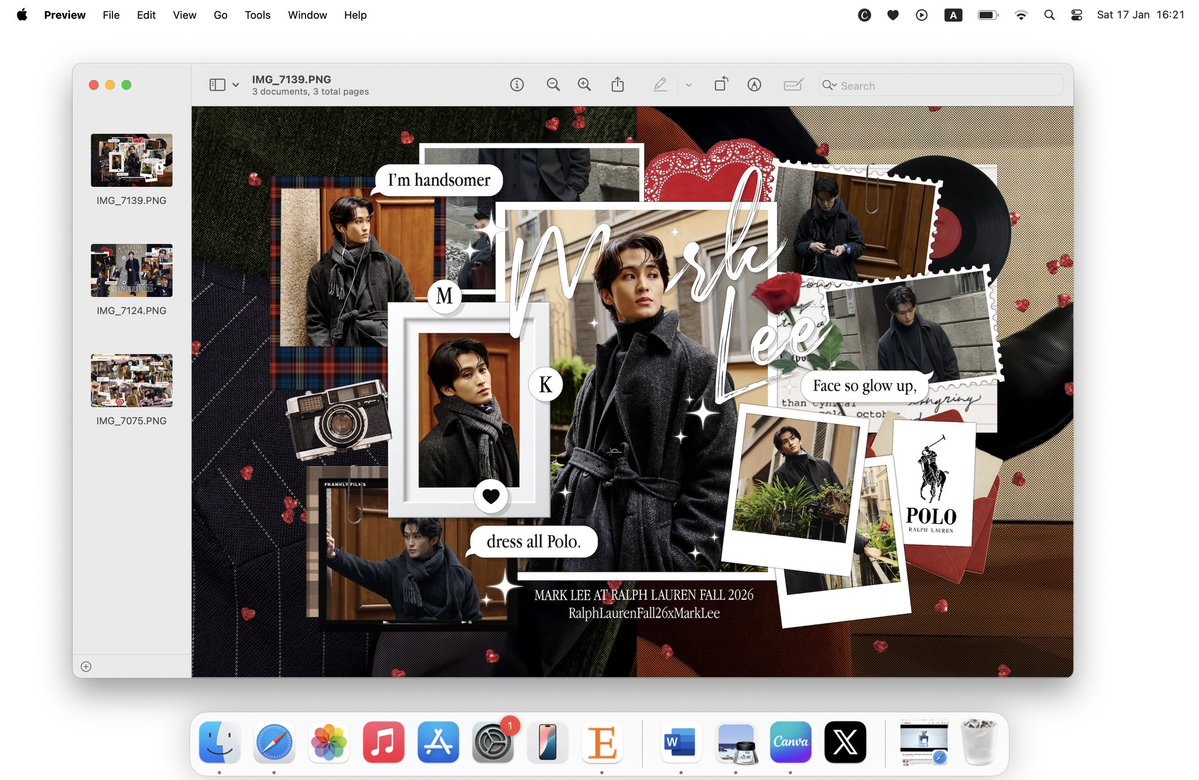The height and width of the screenshot is (780, 1199).
Task: Expand the Highlight options chevron
Action: pos(688,86)
